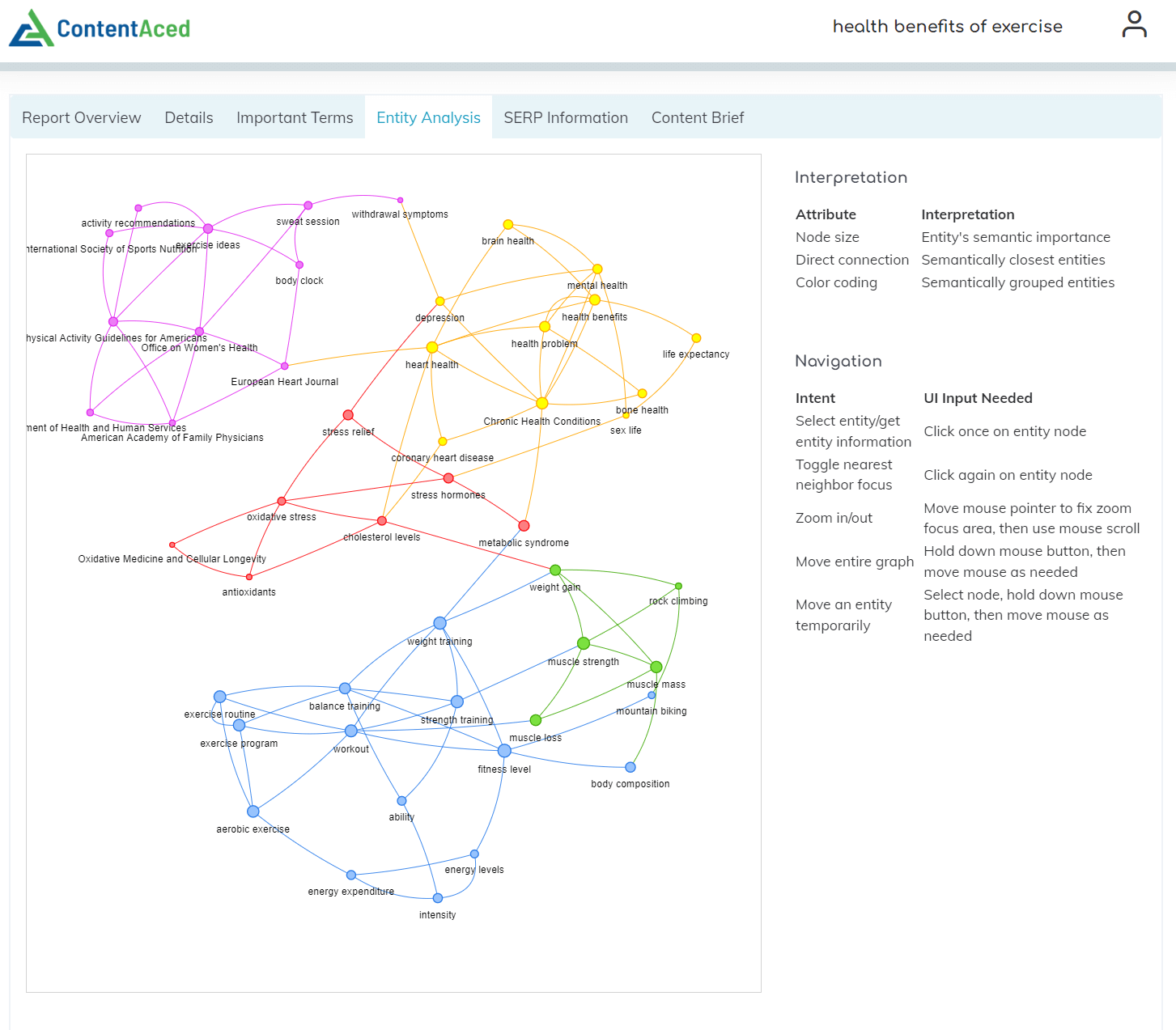Click the ability node
Viewport: 1176px width, 1030px height.
click(x=401, y=801)
